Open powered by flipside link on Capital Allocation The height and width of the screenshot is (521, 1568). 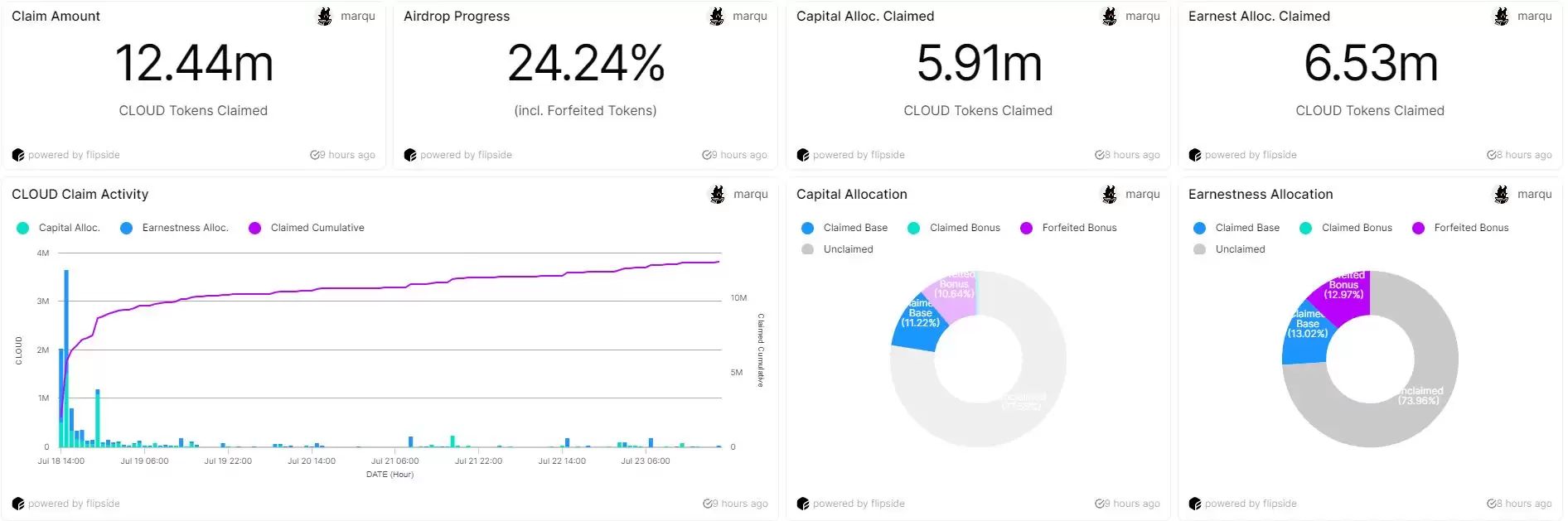coord(858,504)
